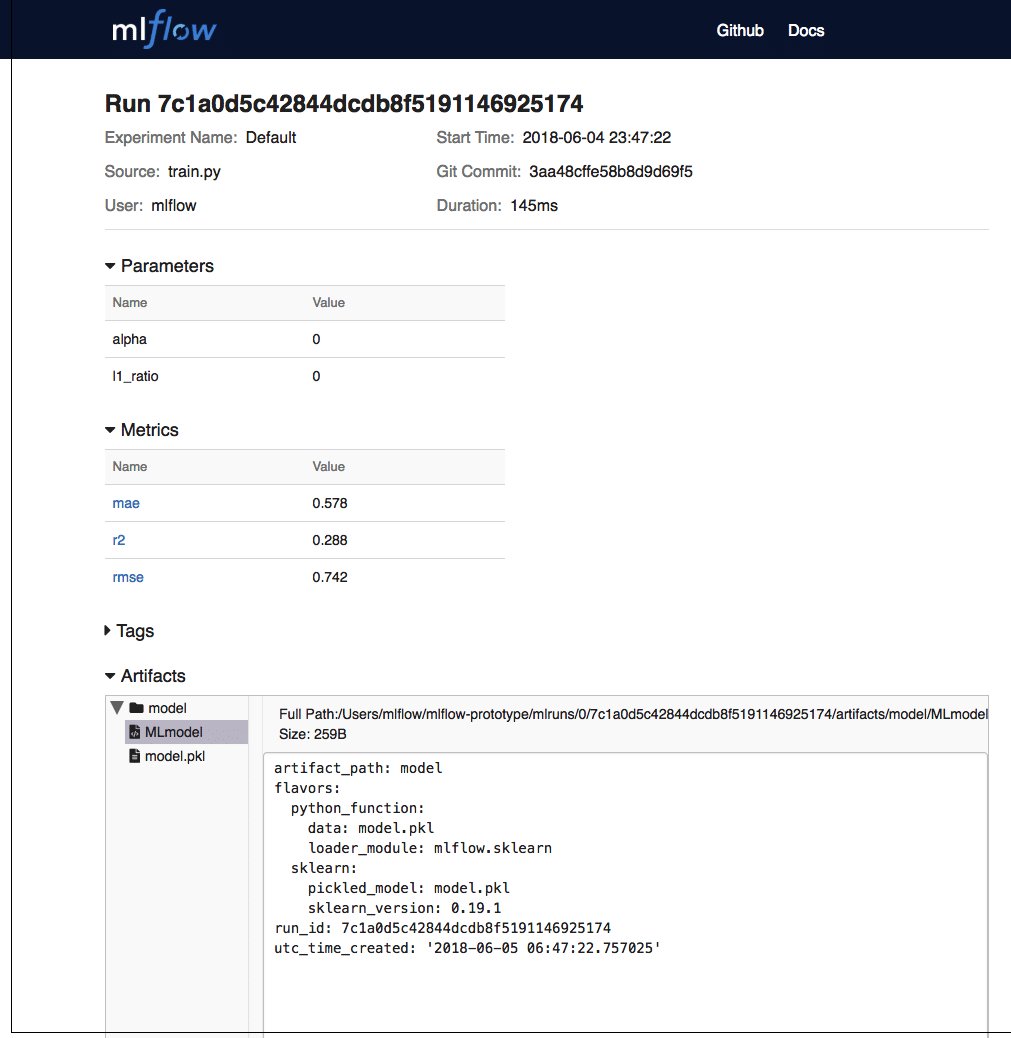Open the r2 metric link
The height and width of the screenshot is (1038, 1011).
point(119,540)
